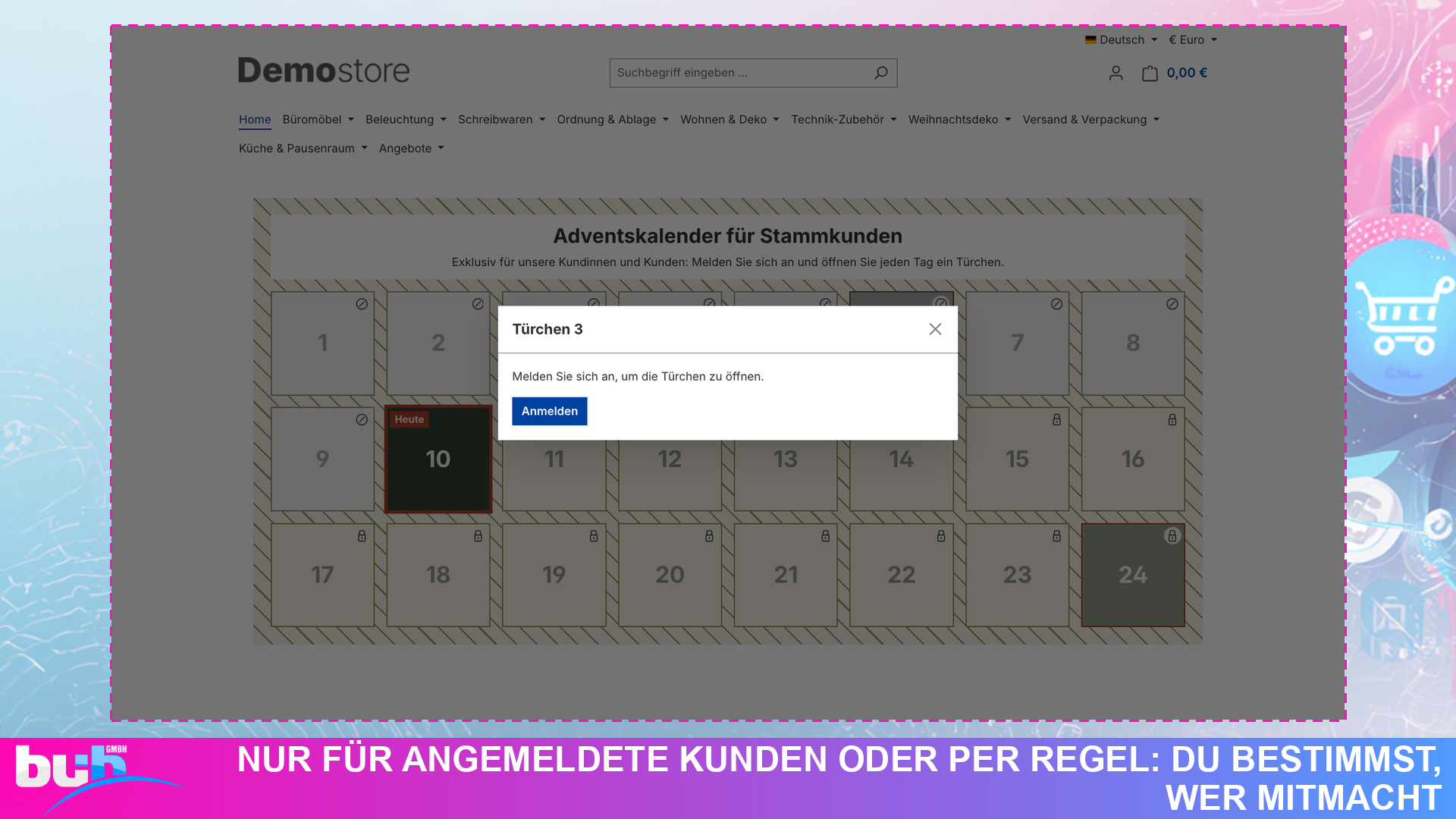The height and width of the screenshot is (819, 1456).
Task: Click locked calendar door 23
Action: (1017, 575)
